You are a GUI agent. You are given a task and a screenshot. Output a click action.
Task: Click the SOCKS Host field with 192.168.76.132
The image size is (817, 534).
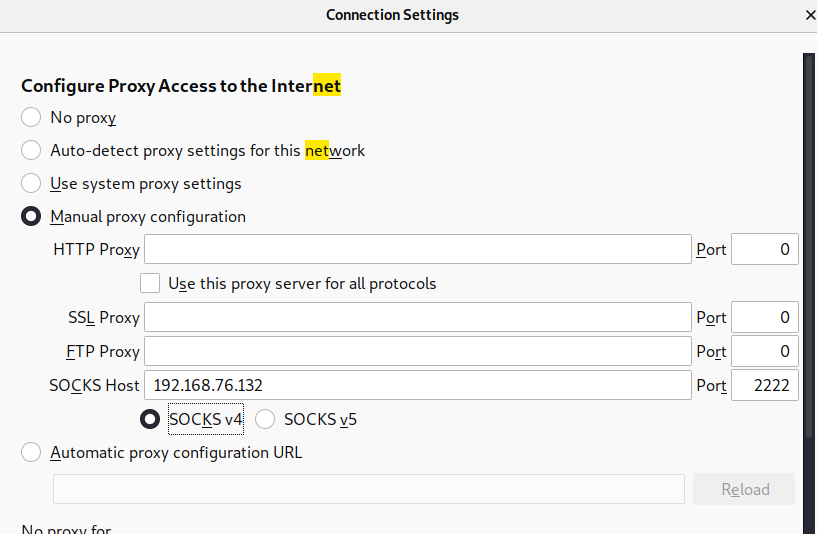418,386
